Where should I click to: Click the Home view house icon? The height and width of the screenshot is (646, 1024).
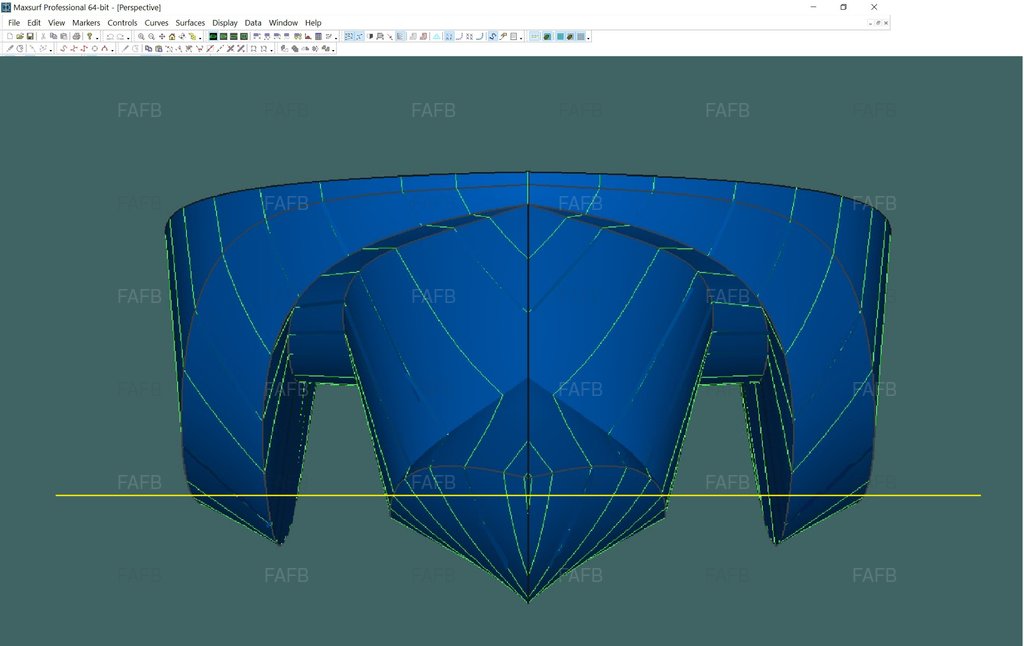(x=172, y=36)
